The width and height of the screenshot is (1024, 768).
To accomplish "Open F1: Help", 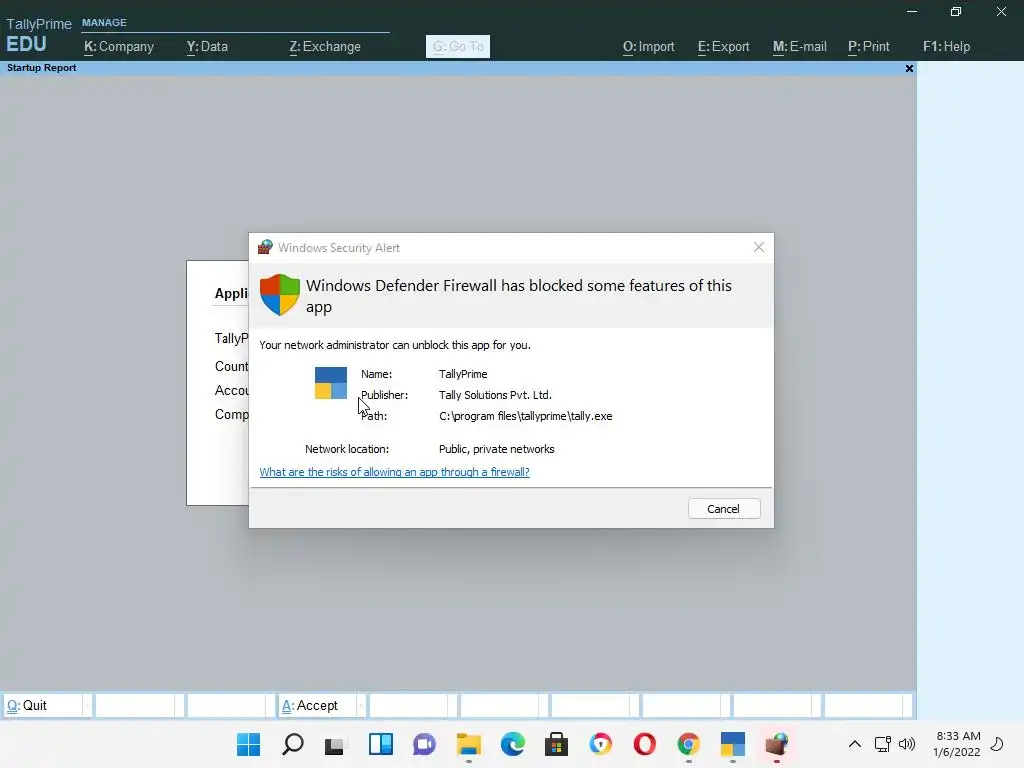I will [946, 46].
